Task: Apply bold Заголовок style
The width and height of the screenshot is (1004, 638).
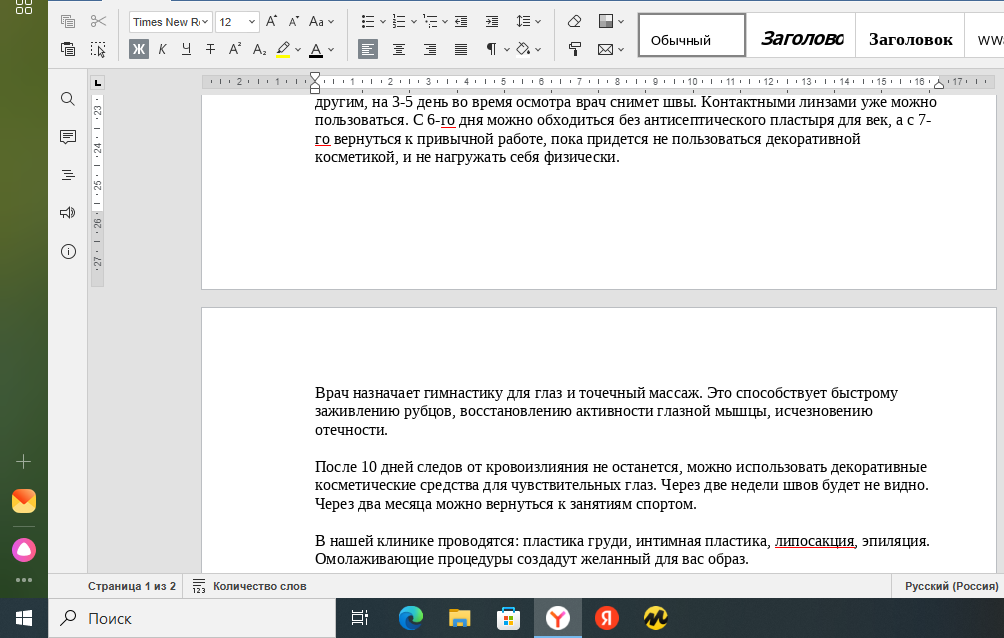Action: [x=910, y=35]
